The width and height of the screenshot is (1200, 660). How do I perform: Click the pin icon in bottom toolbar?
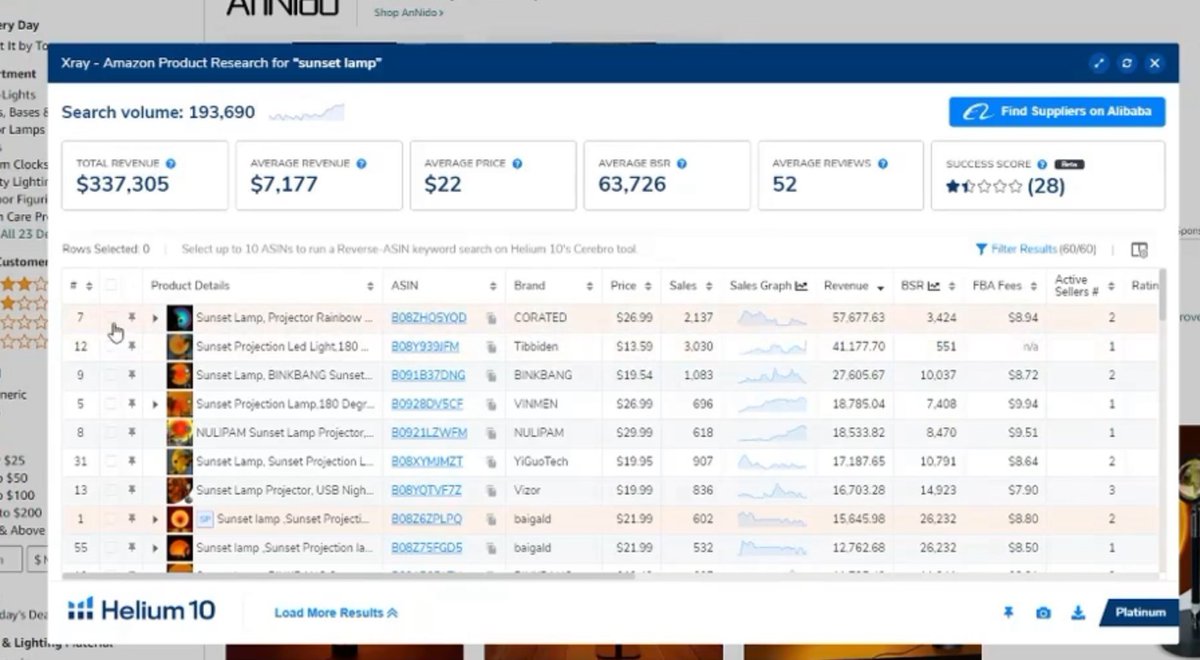click(x=1008, y=613)
